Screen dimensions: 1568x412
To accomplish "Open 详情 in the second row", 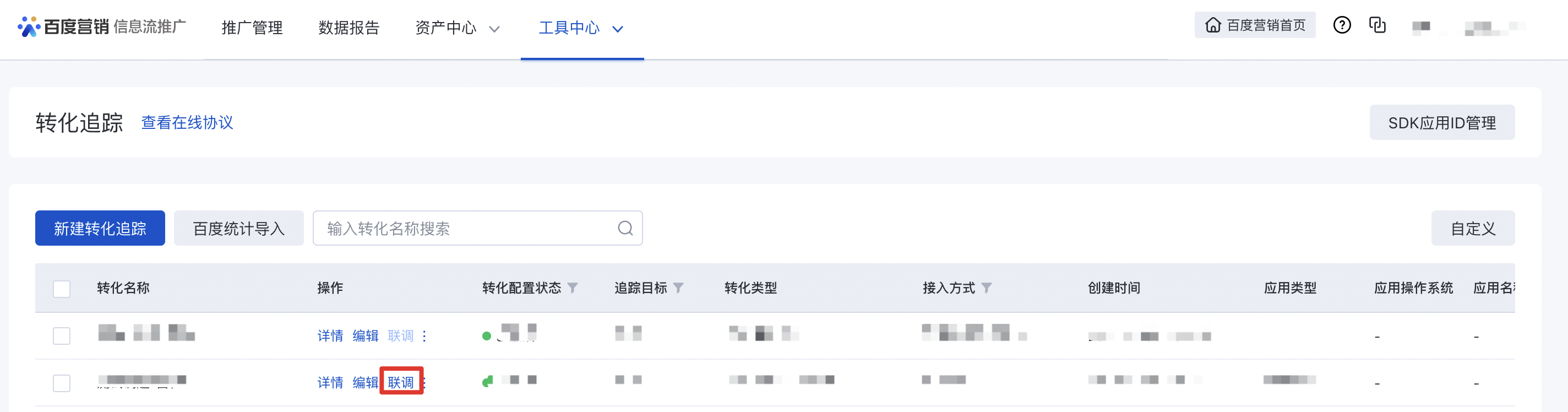I will pyautogui.click(x=330, y=383).
